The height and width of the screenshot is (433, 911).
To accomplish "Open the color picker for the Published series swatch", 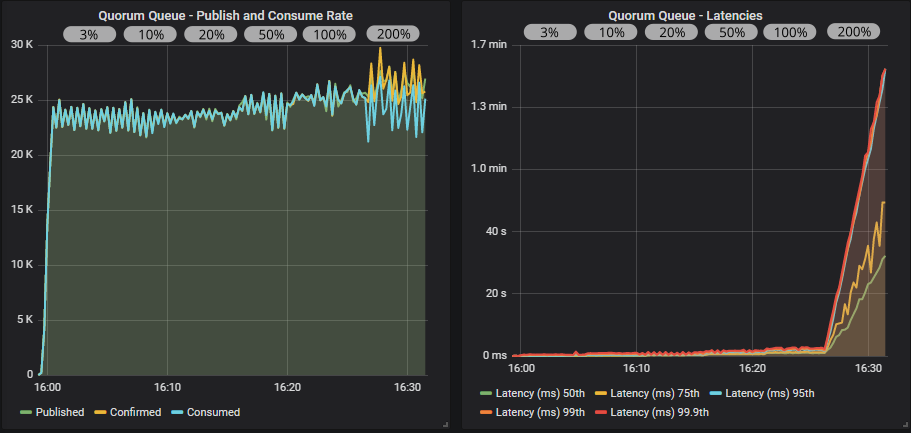I will tap(26, 412).
